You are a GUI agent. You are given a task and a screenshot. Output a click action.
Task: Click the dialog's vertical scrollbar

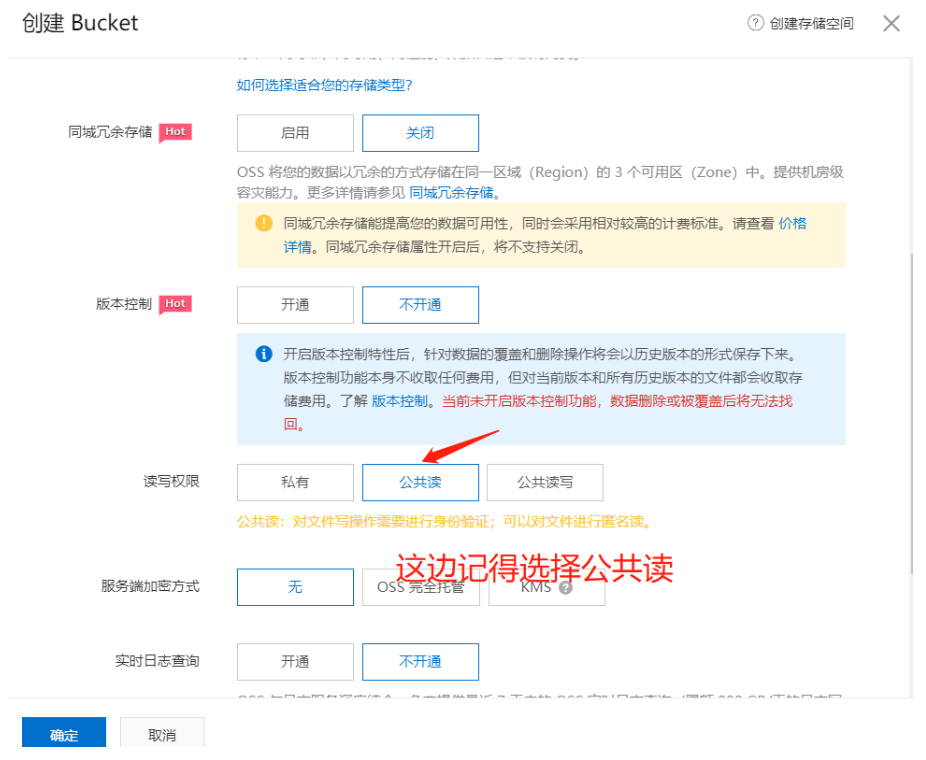pos(912,413)
